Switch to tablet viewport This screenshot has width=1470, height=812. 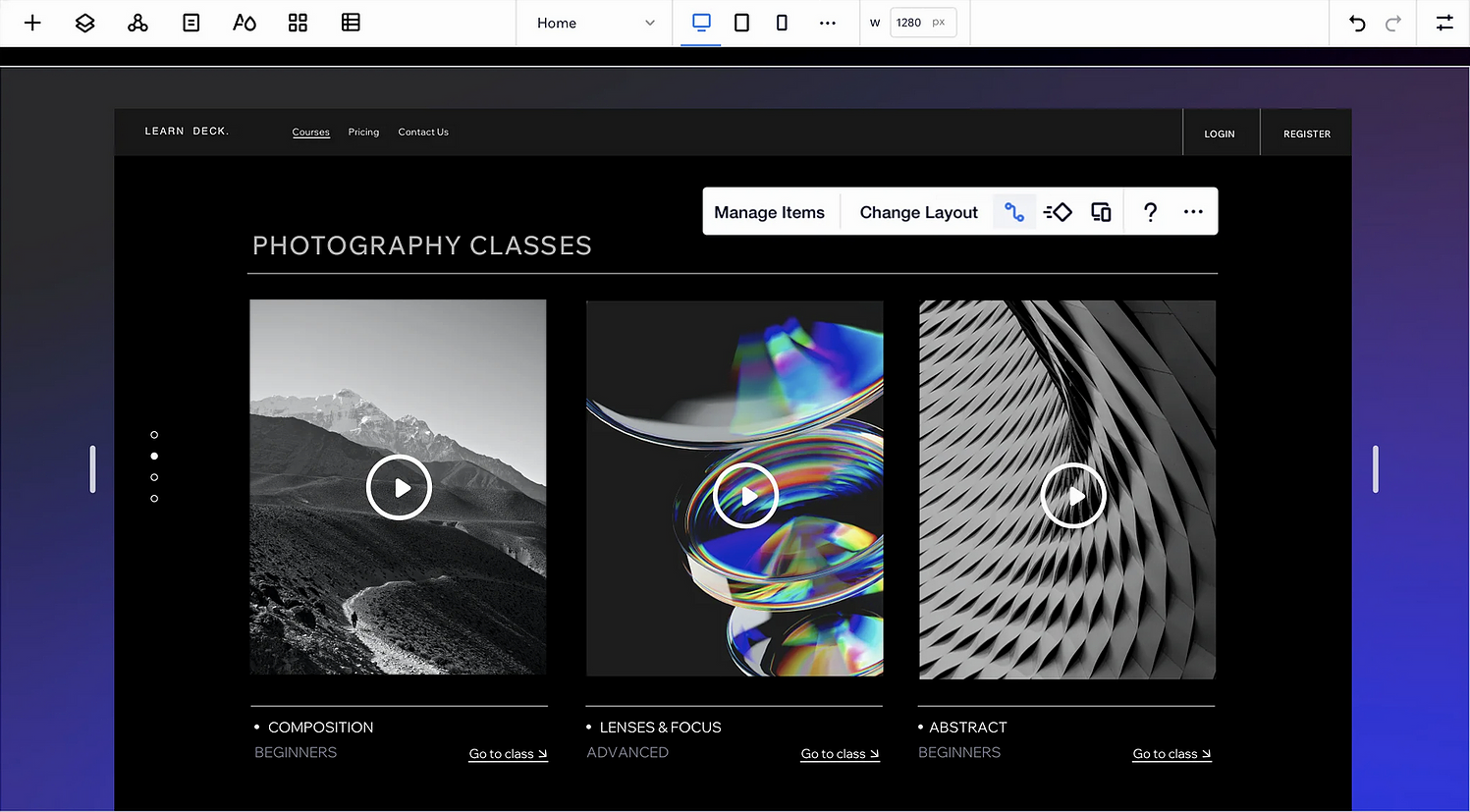point(741,23)
